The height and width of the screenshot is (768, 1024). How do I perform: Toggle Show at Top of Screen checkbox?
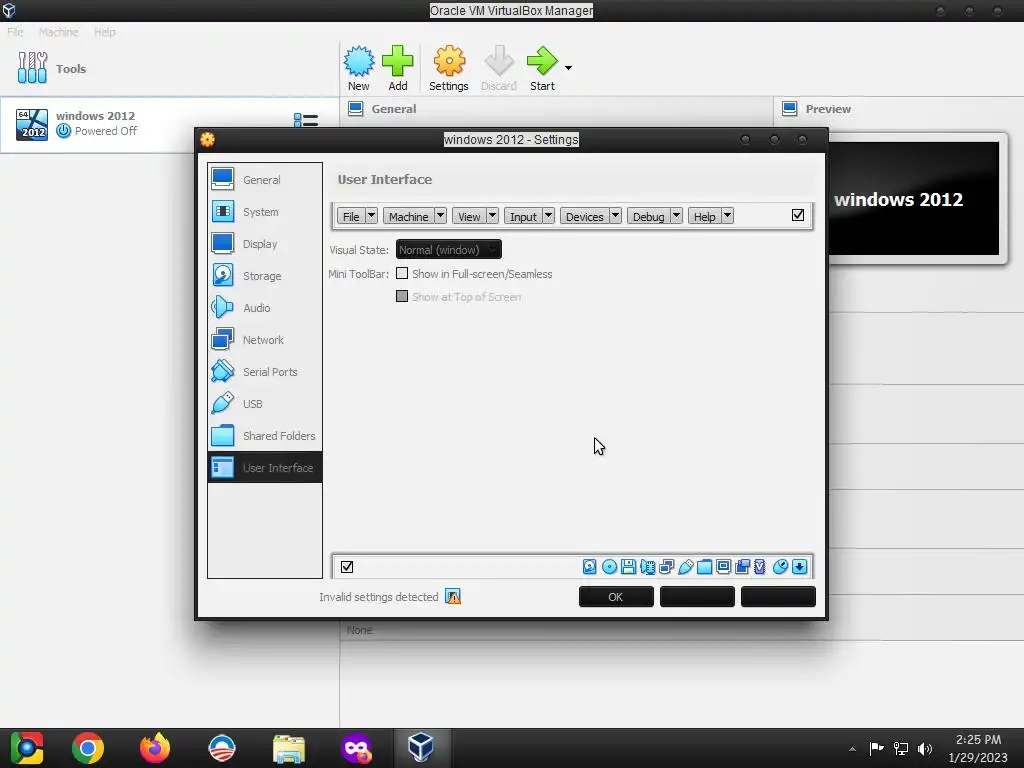point(402,296)
